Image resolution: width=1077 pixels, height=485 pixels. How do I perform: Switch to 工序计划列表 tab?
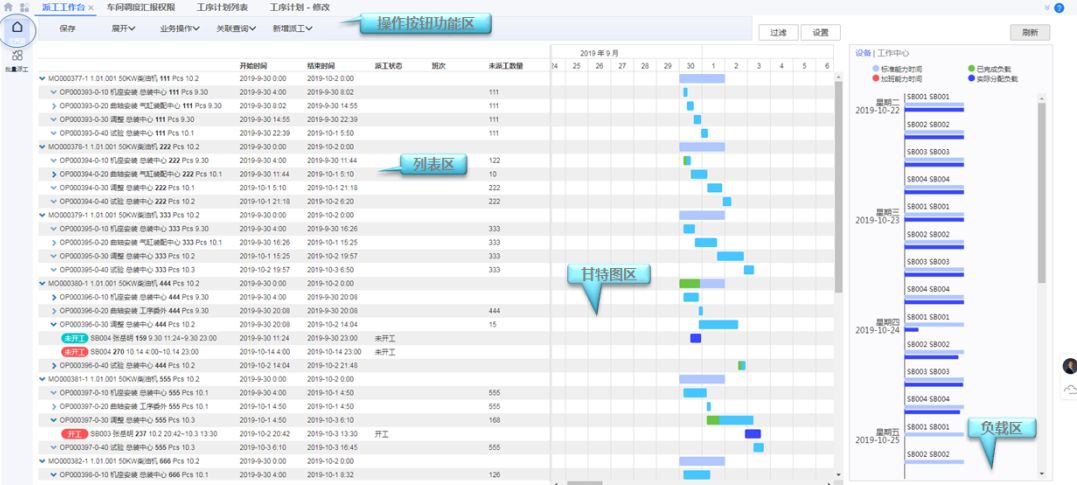point(222,7)
